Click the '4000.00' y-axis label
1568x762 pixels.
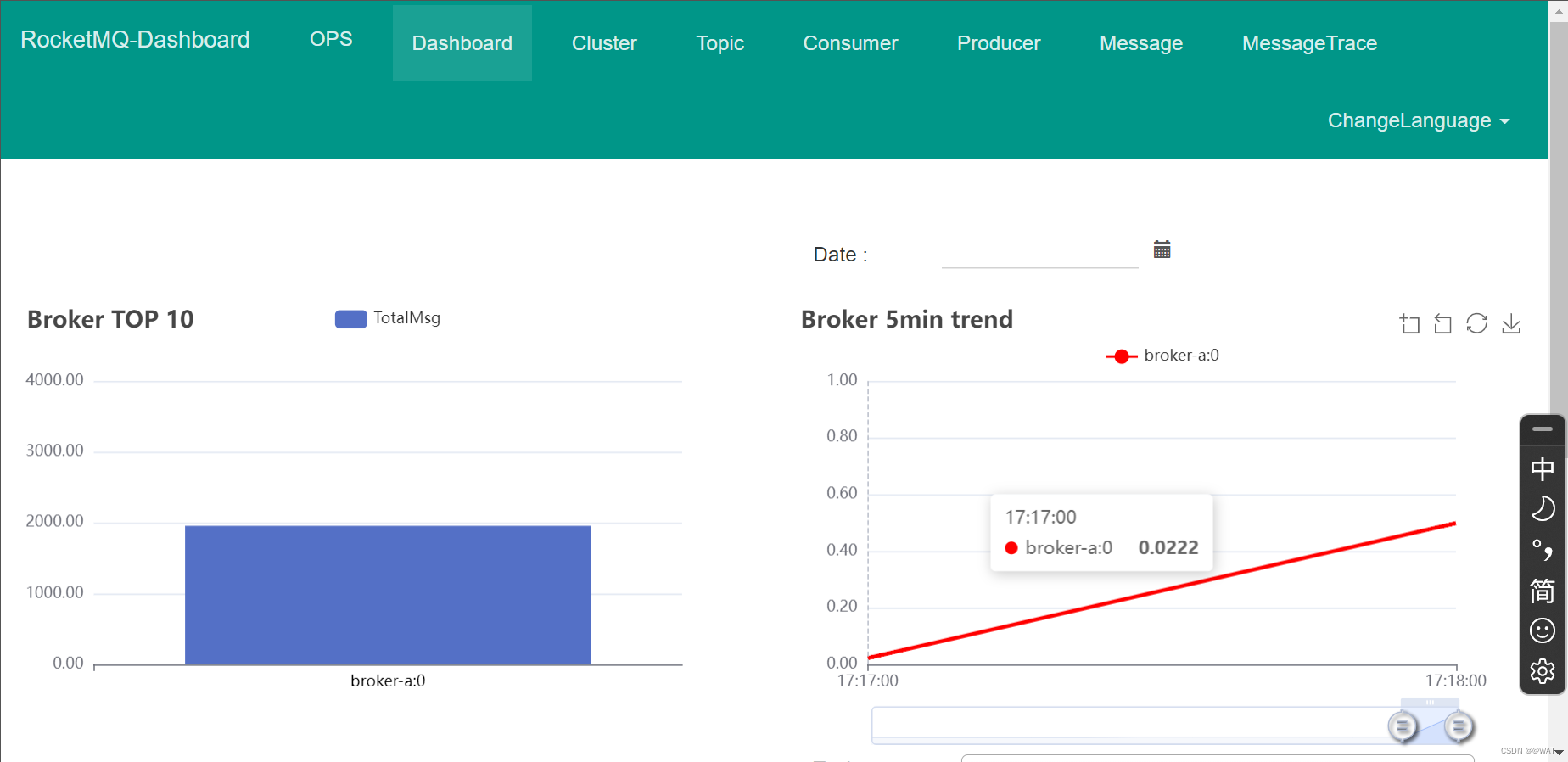(x=55, y=380)
